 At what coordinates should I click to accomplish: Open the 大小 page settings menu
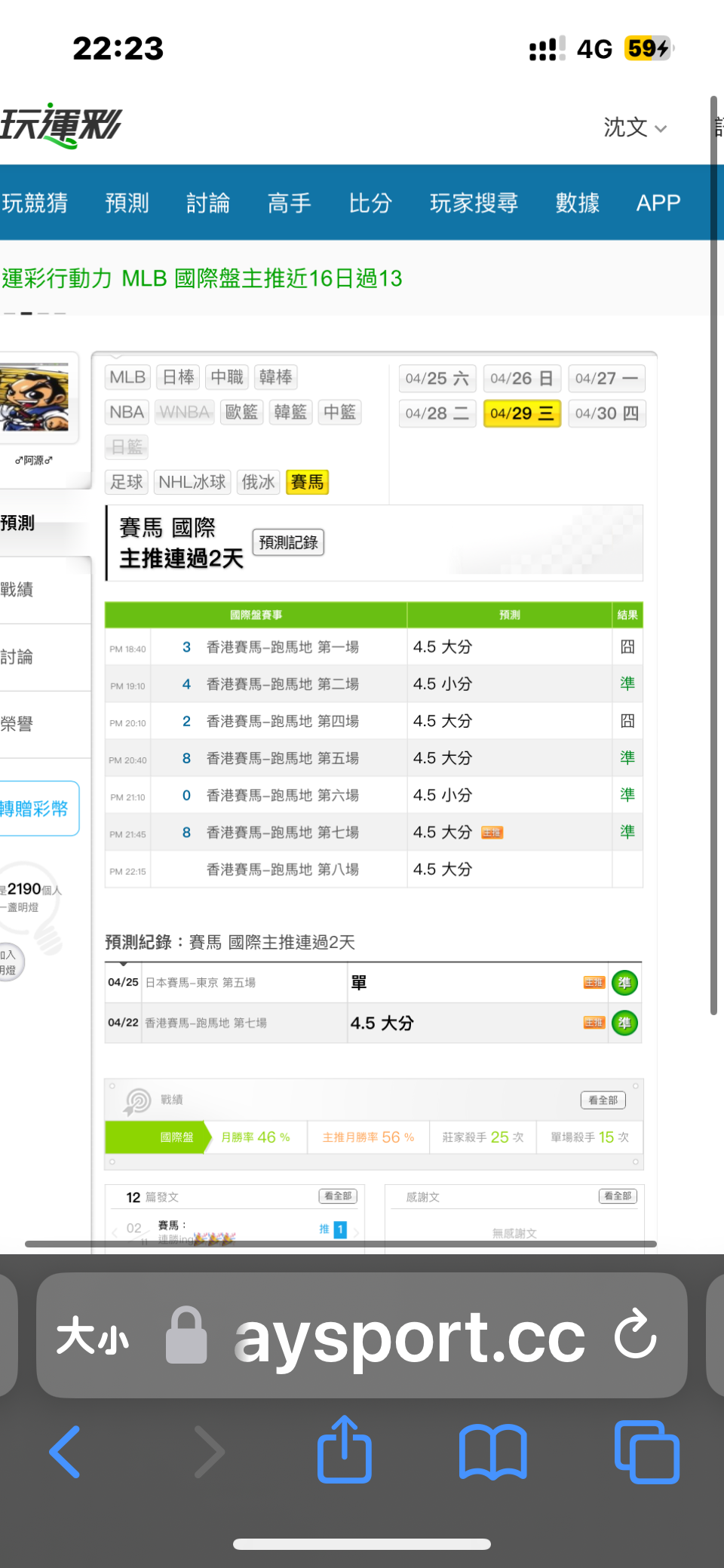coord(93,1337)
